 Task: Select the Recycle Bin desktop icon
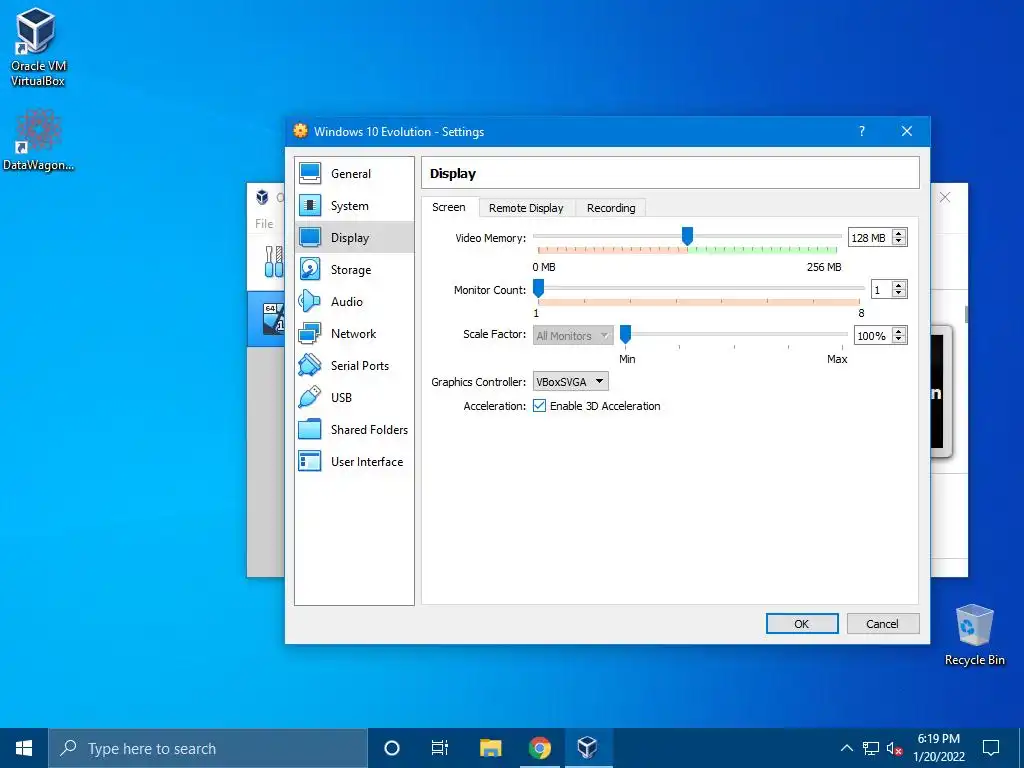[x=974, y=635]
